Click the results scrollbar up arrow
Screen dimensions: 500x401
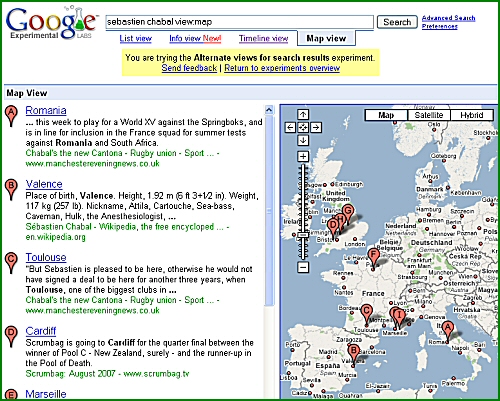(269, 110)
